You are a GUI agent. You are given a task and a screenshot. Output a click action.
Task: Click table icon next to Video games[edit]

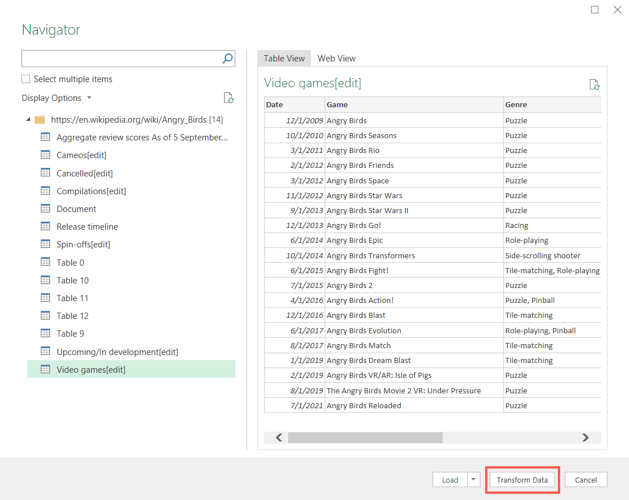[45, 369]
